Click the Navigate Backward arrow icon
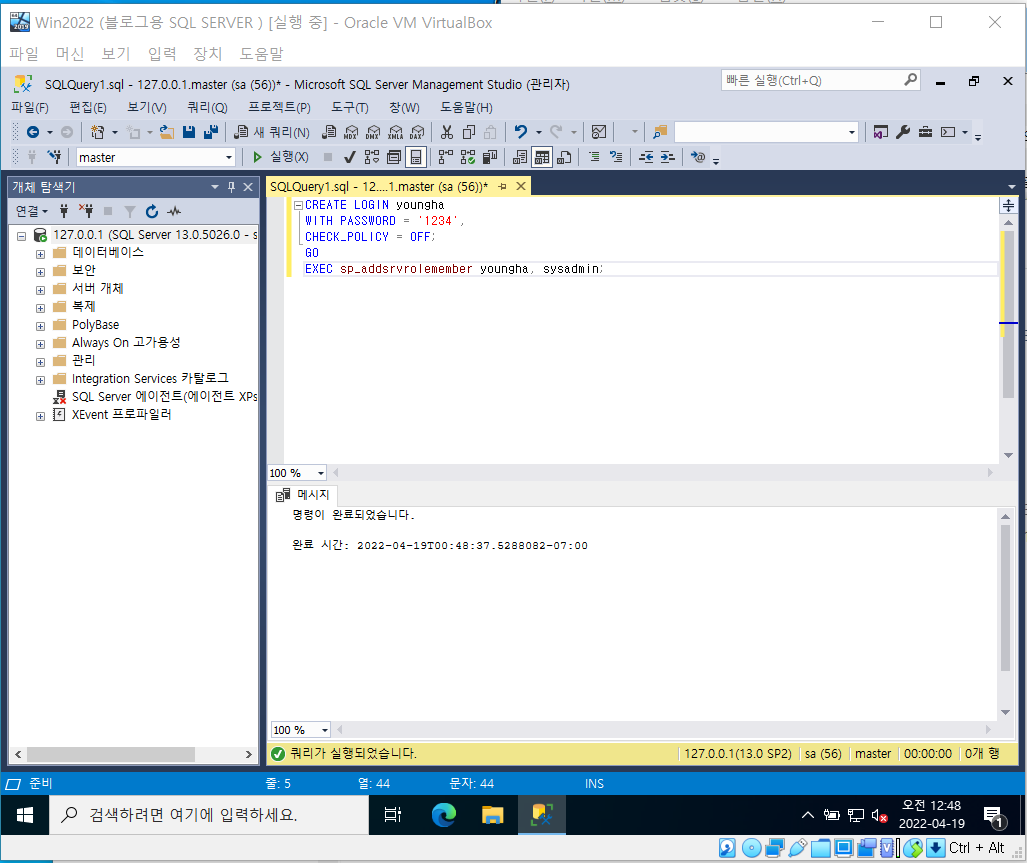 click(32, 132)
